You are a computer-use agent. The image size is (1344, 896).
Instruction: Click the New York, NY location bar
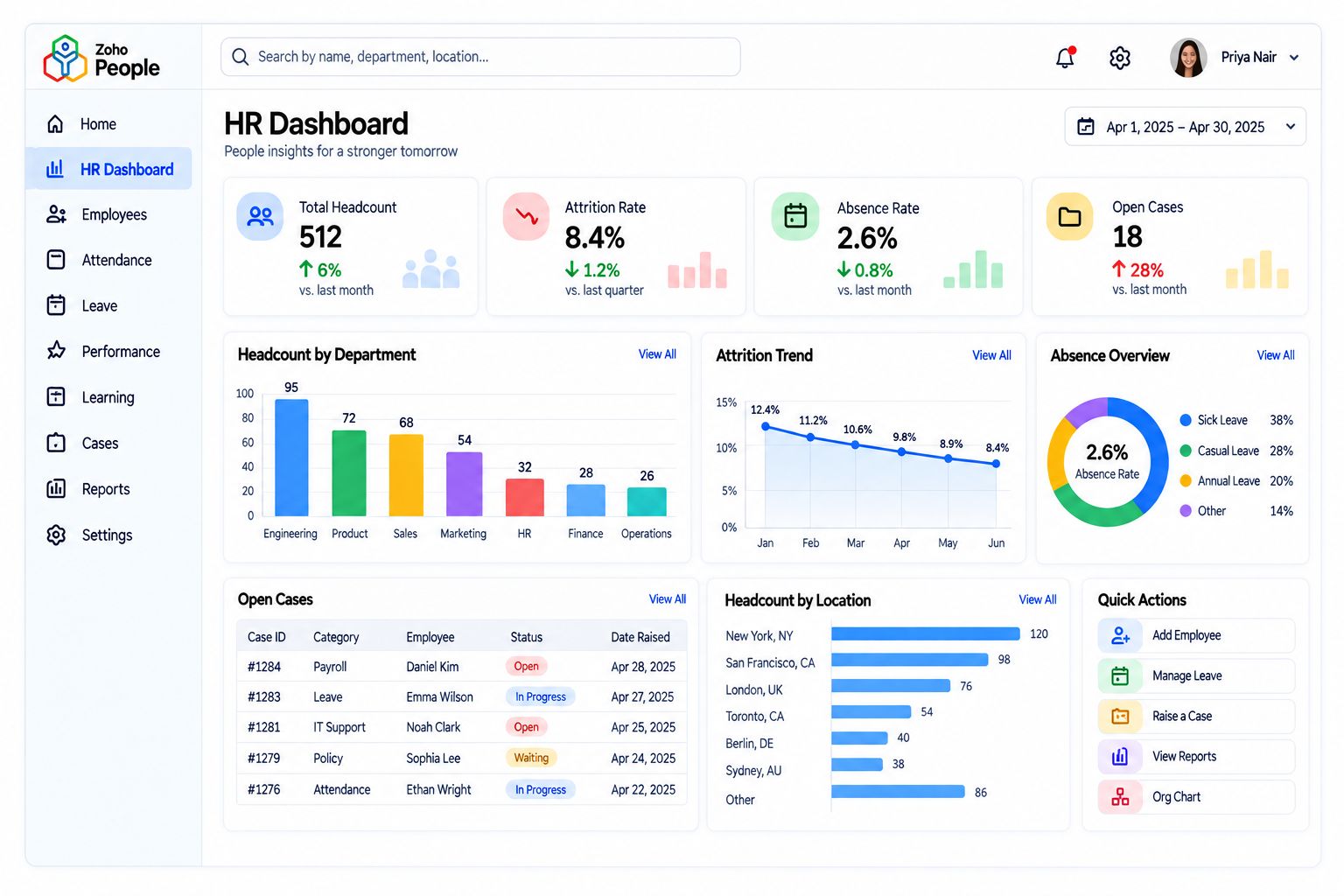click(926, 633)
